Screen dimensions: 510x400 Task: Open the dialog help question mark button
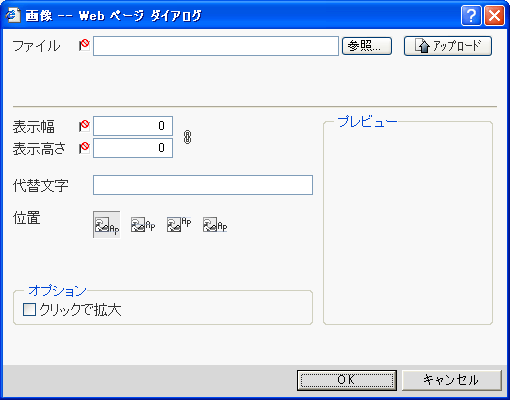471,15
